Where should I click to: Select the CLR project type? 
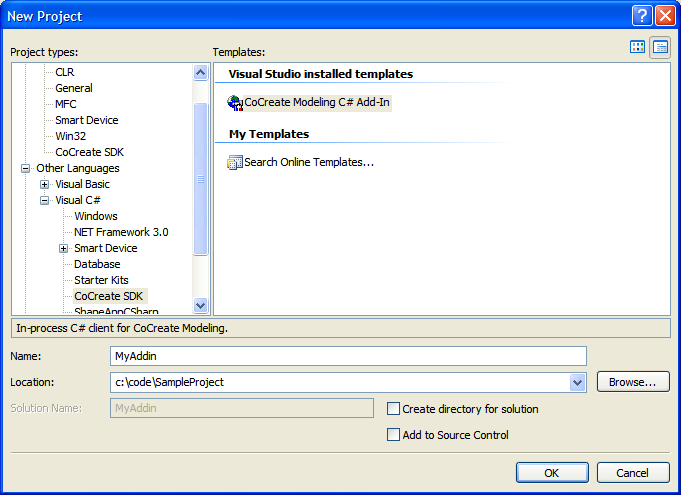65,72
